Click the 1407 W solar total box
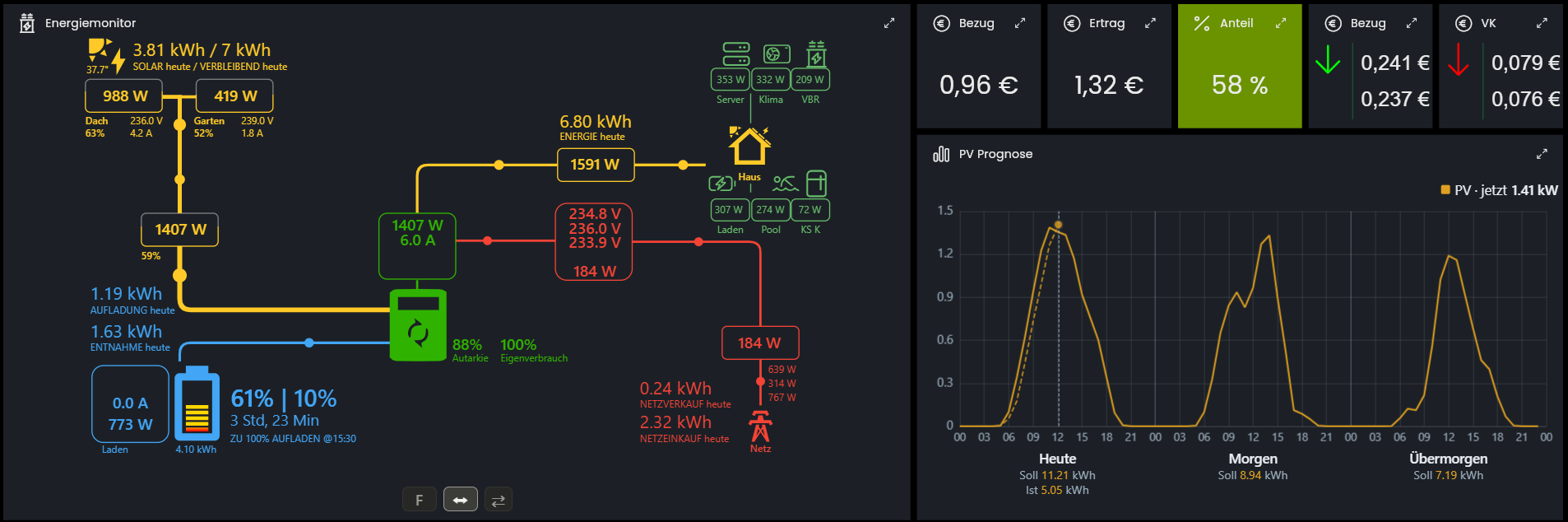 click(x=180, y=230)
